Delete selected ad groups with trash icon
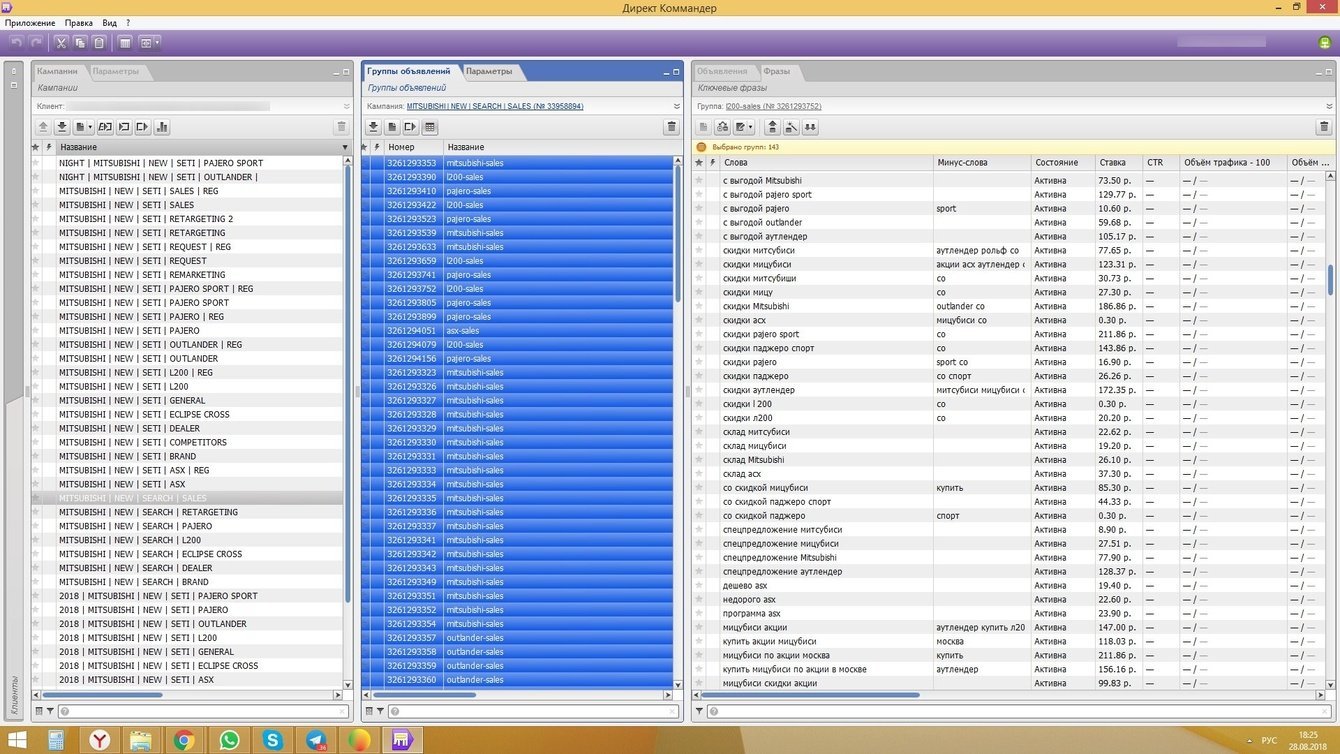The image size is (1340, 754). (x=671, y=127)
